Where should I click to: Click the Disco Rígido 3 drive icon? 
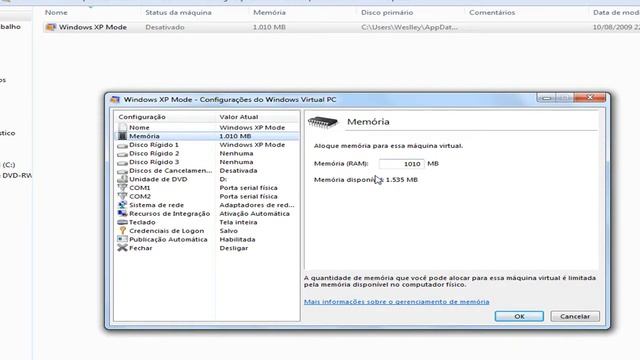click(x=122, y=162)
